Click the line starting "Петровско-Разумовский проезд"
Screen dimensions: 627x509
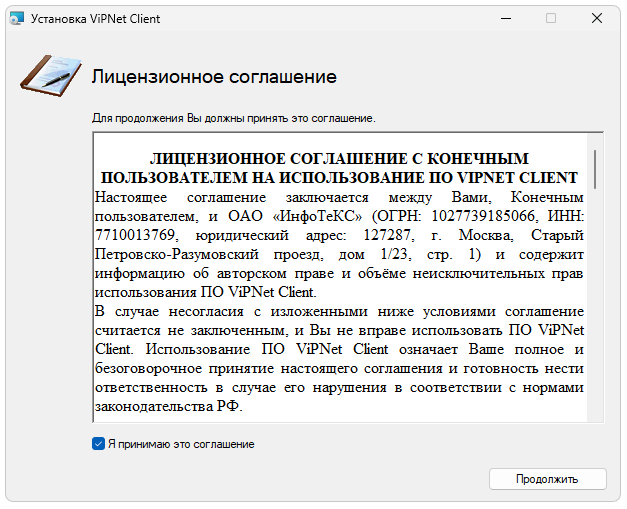pyautogui.click(x=339, y=254)
